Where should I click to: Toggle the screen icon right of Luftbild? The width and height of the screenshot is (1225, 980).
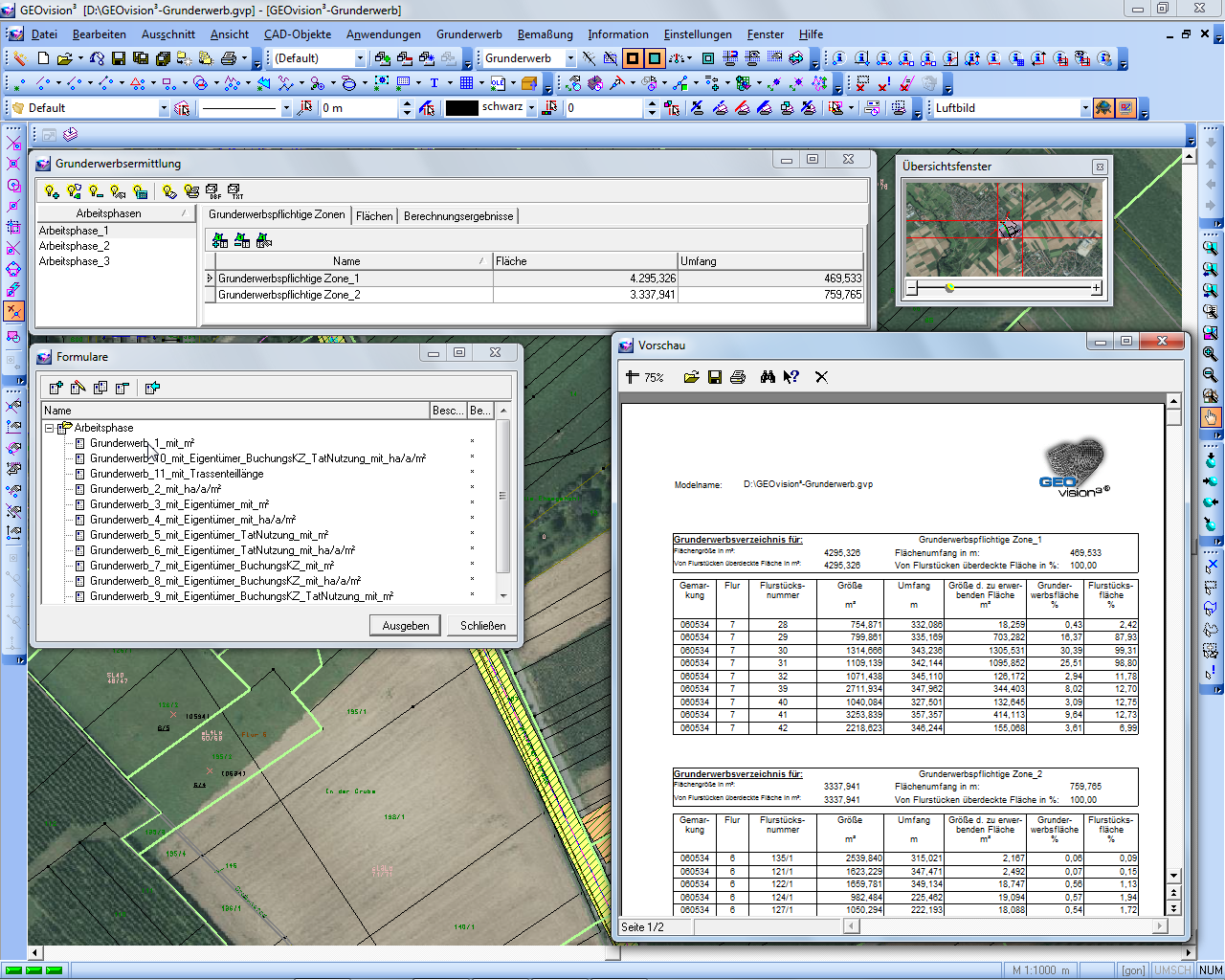point(1125,108)
